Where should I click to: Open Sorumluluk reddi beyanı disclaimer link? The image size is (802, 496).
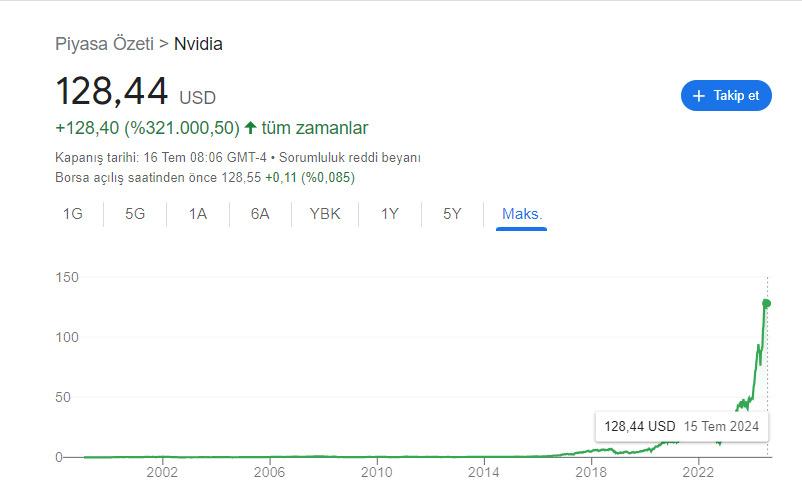350,158
